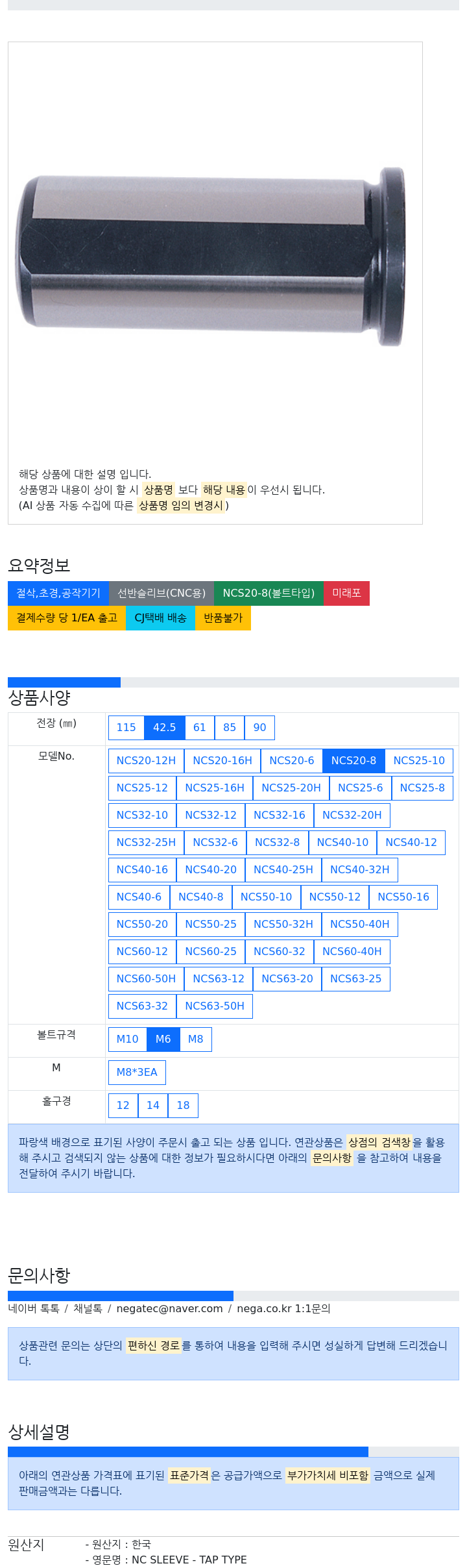
Task: Pick model NCS40-25H
Action: (283, 870)
